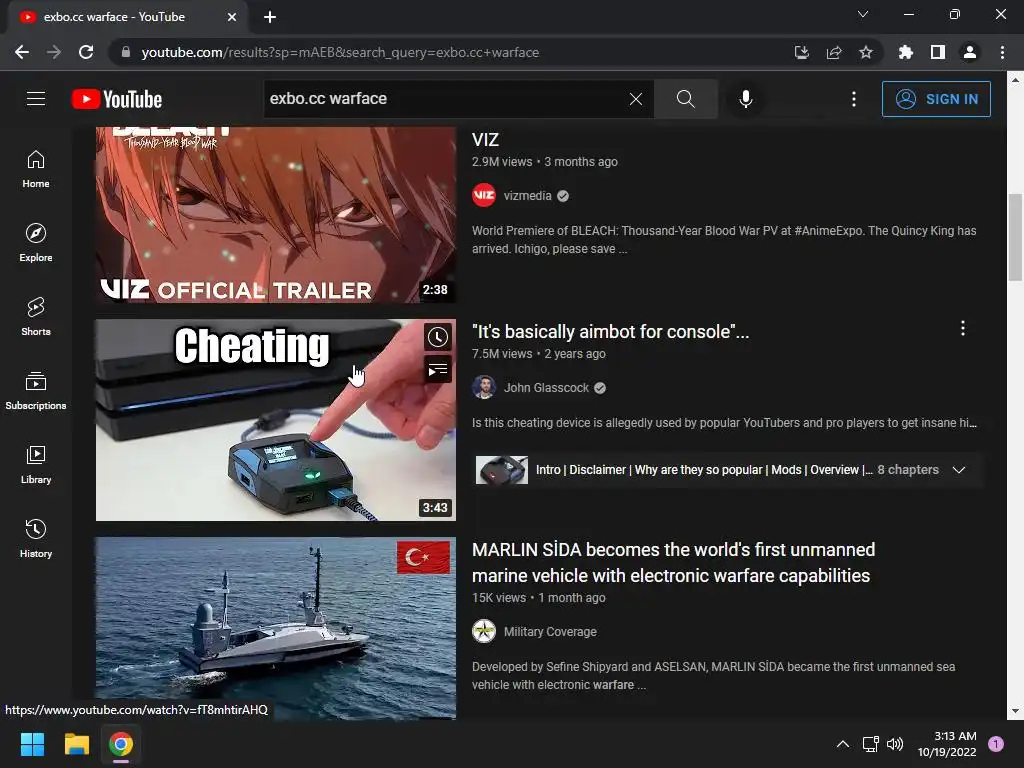Open Explore in the sidebar

click(36, 243)
